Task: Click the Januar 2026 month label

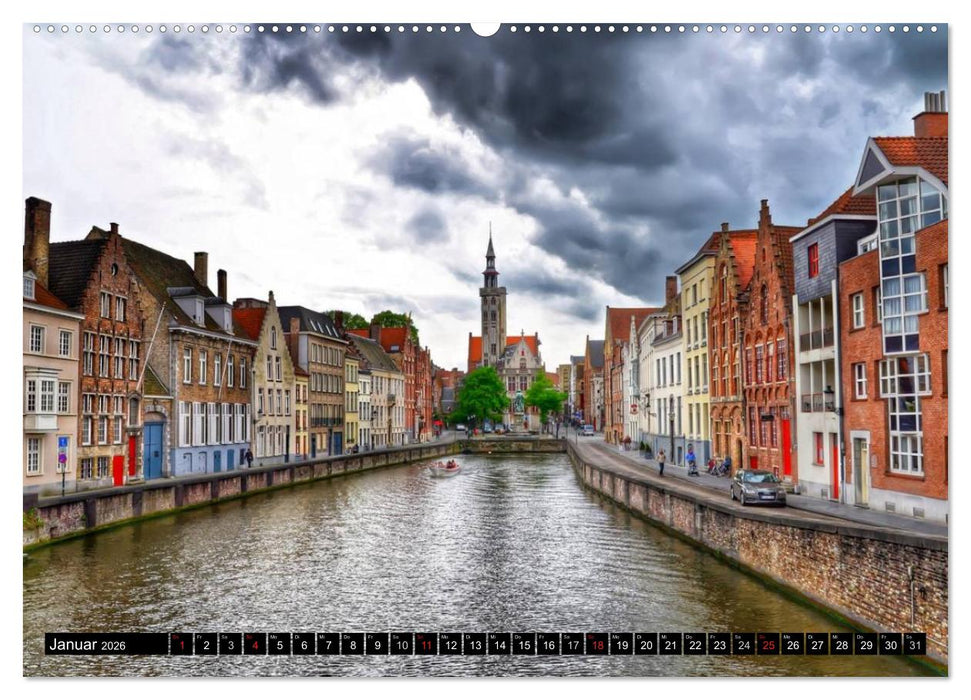Action: click(88, 645)
